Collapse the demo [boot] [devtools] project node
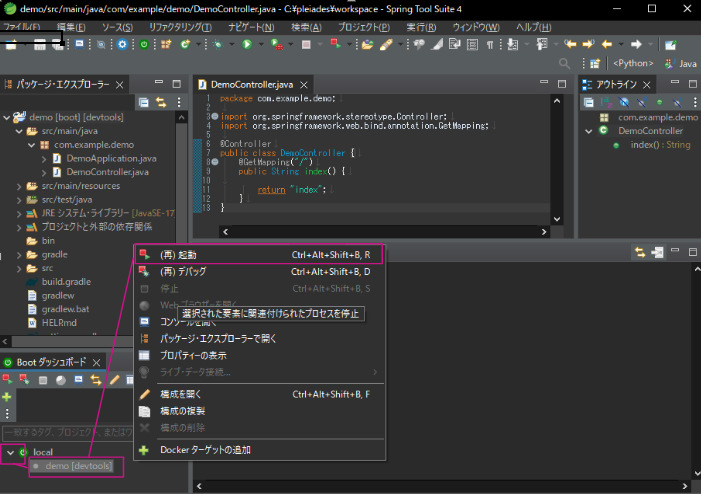 tap(7, 118)
